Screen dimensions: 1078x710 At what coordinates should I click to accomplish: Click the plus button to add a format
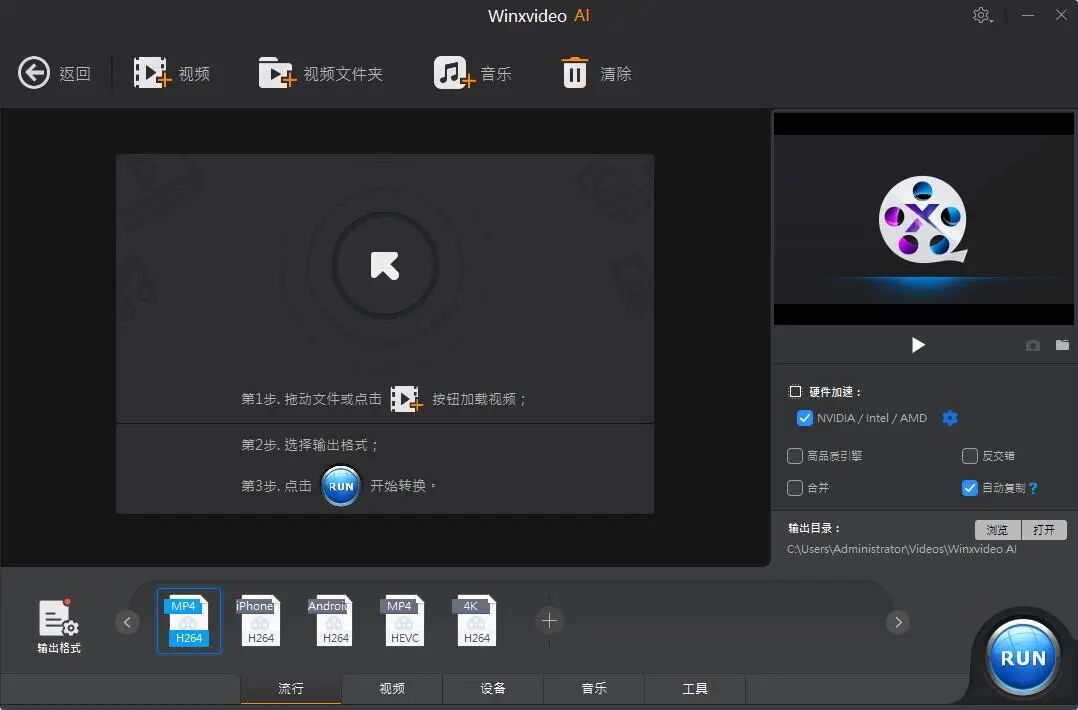coord(548,621)
